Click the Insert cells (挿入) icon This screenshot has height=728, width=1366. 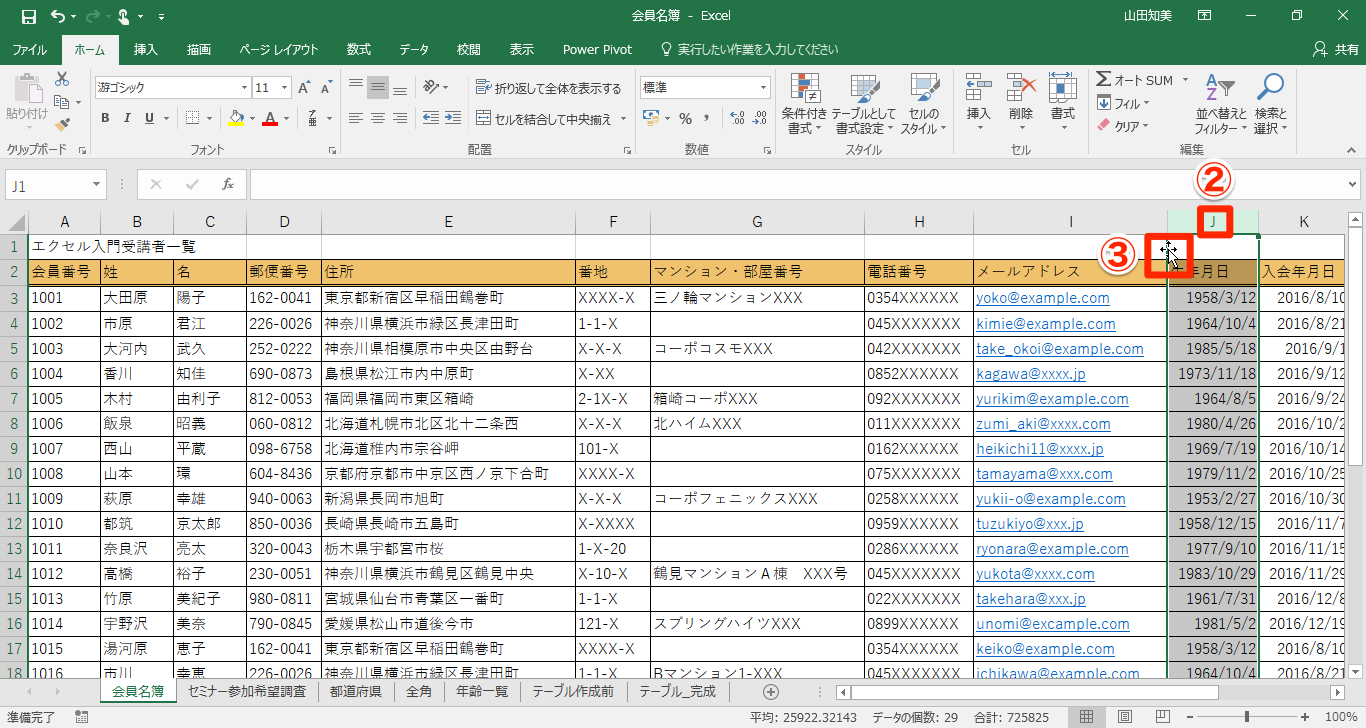[978, 89]
